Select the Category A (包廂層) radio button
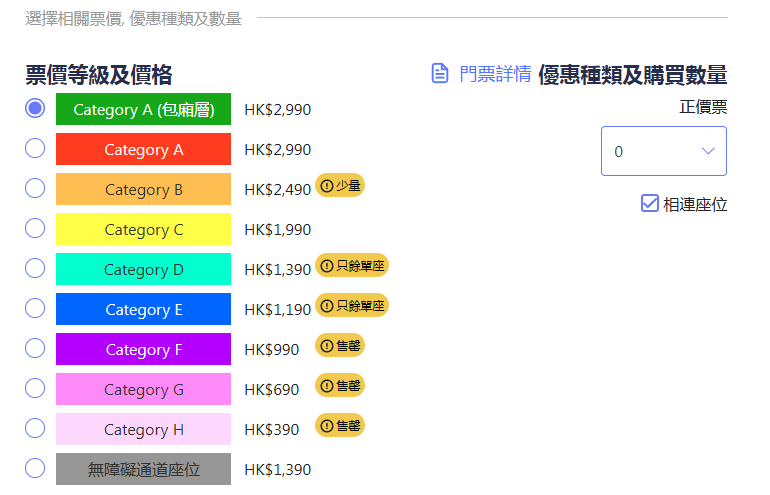This screenshot has width=770, height=495. (x=35, y=108)
